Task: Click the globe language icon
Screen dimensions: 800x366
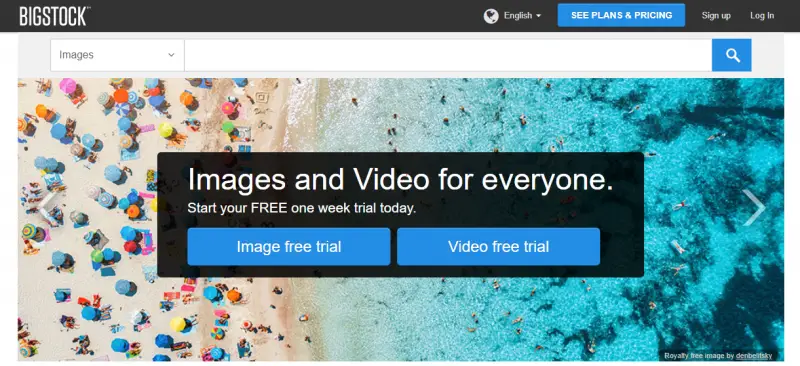Action: click(x=491, y=16)
